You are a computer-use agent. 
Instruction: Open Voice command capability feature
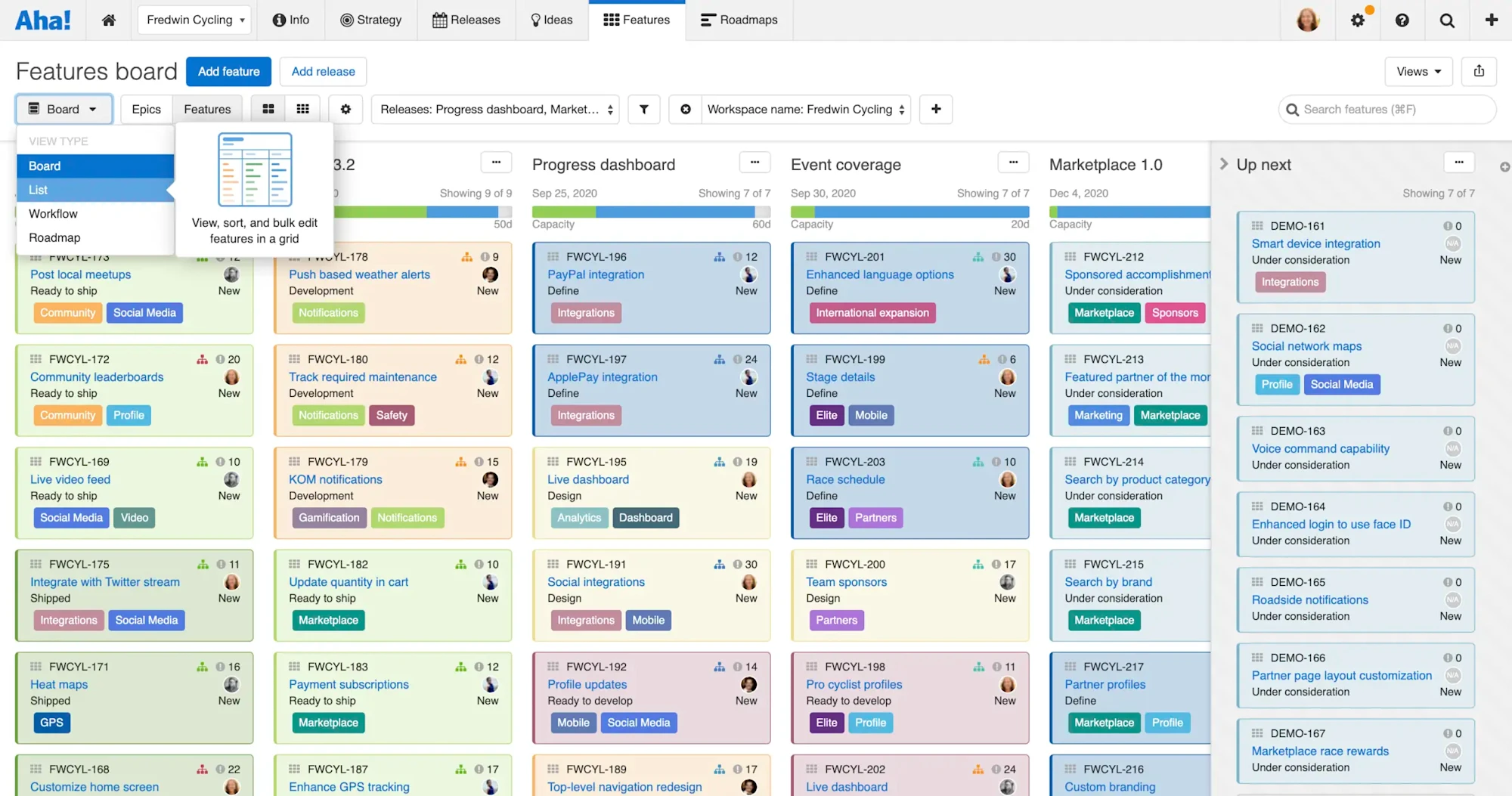(x=1321, y=448)
